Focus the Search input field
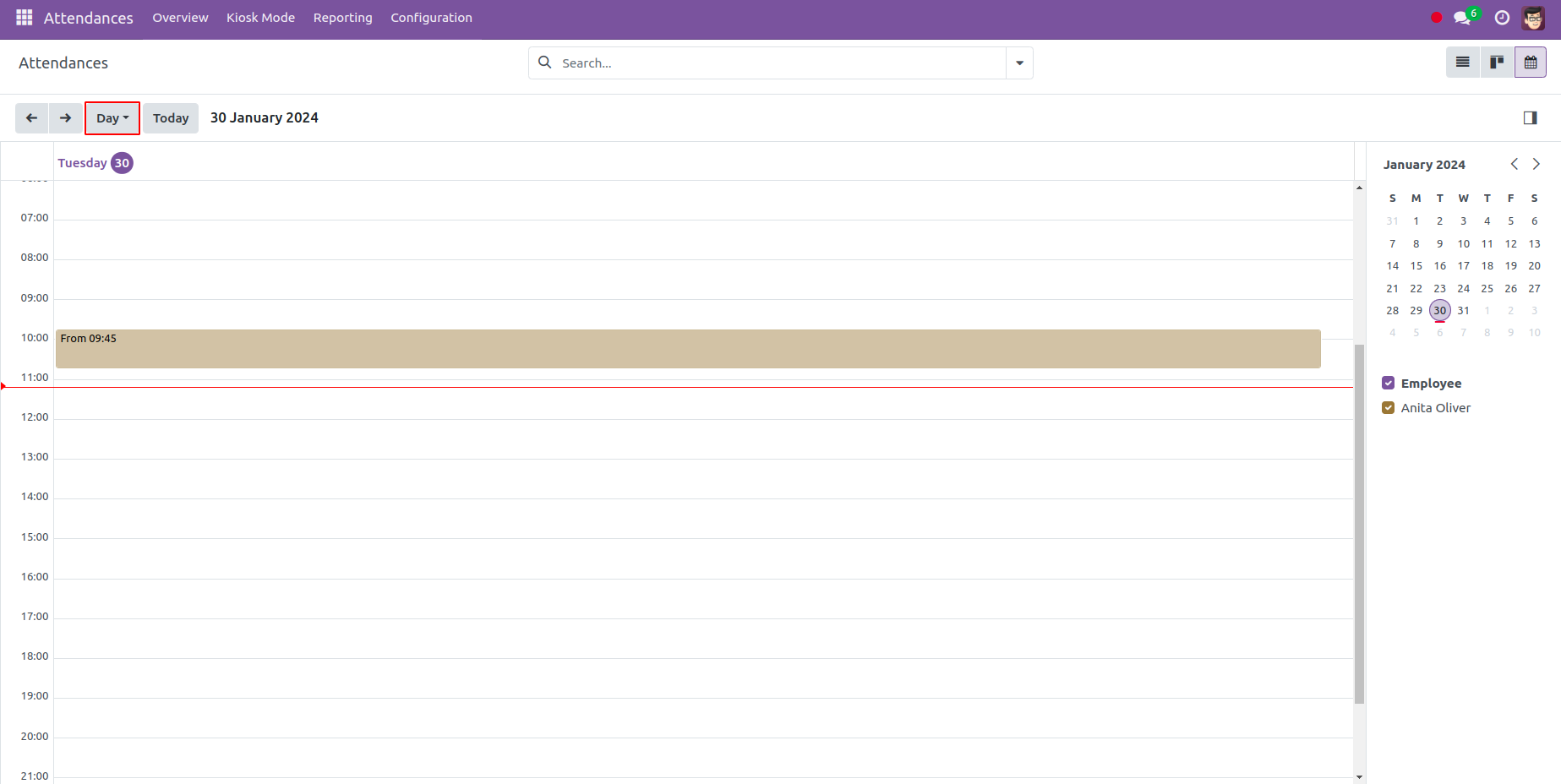 780,63
